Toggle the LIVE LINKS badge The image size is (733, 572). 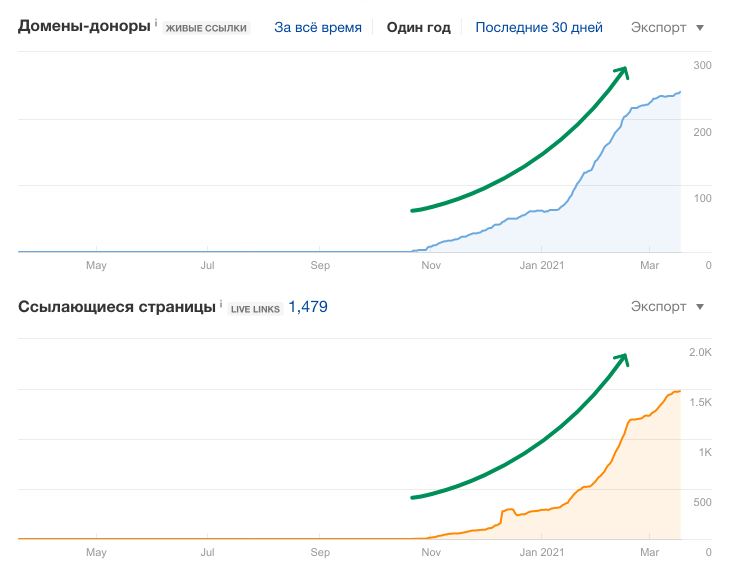[254, 308]
